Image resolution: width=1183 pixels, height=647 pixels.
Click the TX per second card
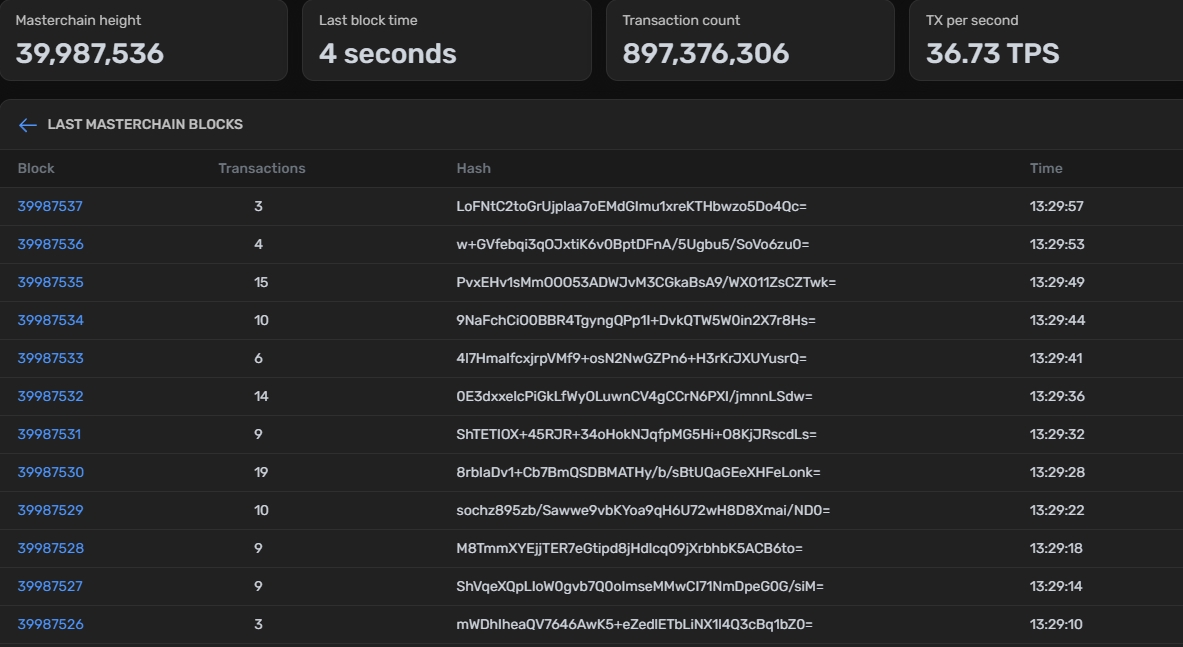tap(1045, 40)
